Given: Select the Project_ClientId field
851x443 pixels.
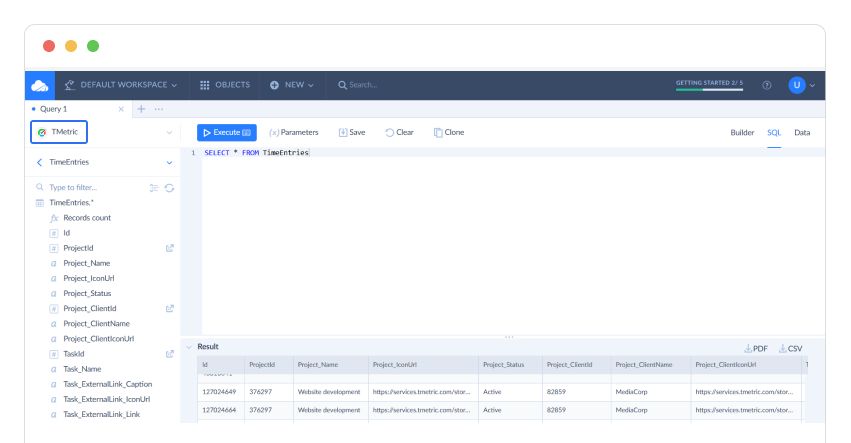Looking at the screenshot, I should 90,308.
